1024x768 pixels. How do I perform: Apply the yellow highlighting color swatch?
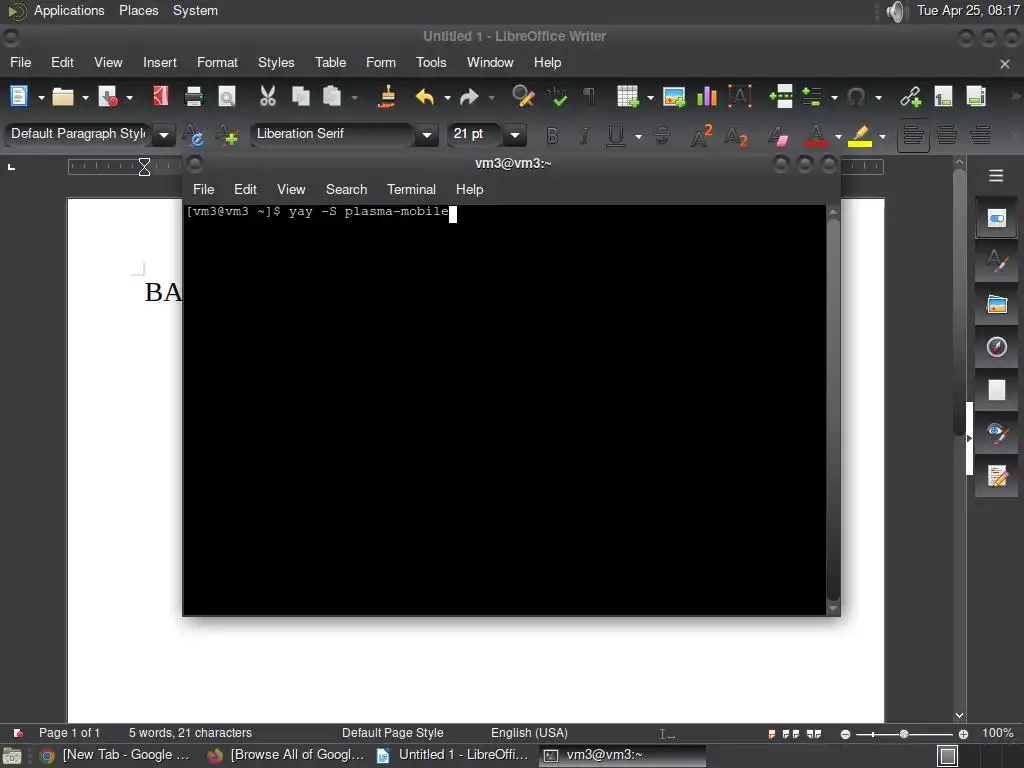click(x=859, y=136)
